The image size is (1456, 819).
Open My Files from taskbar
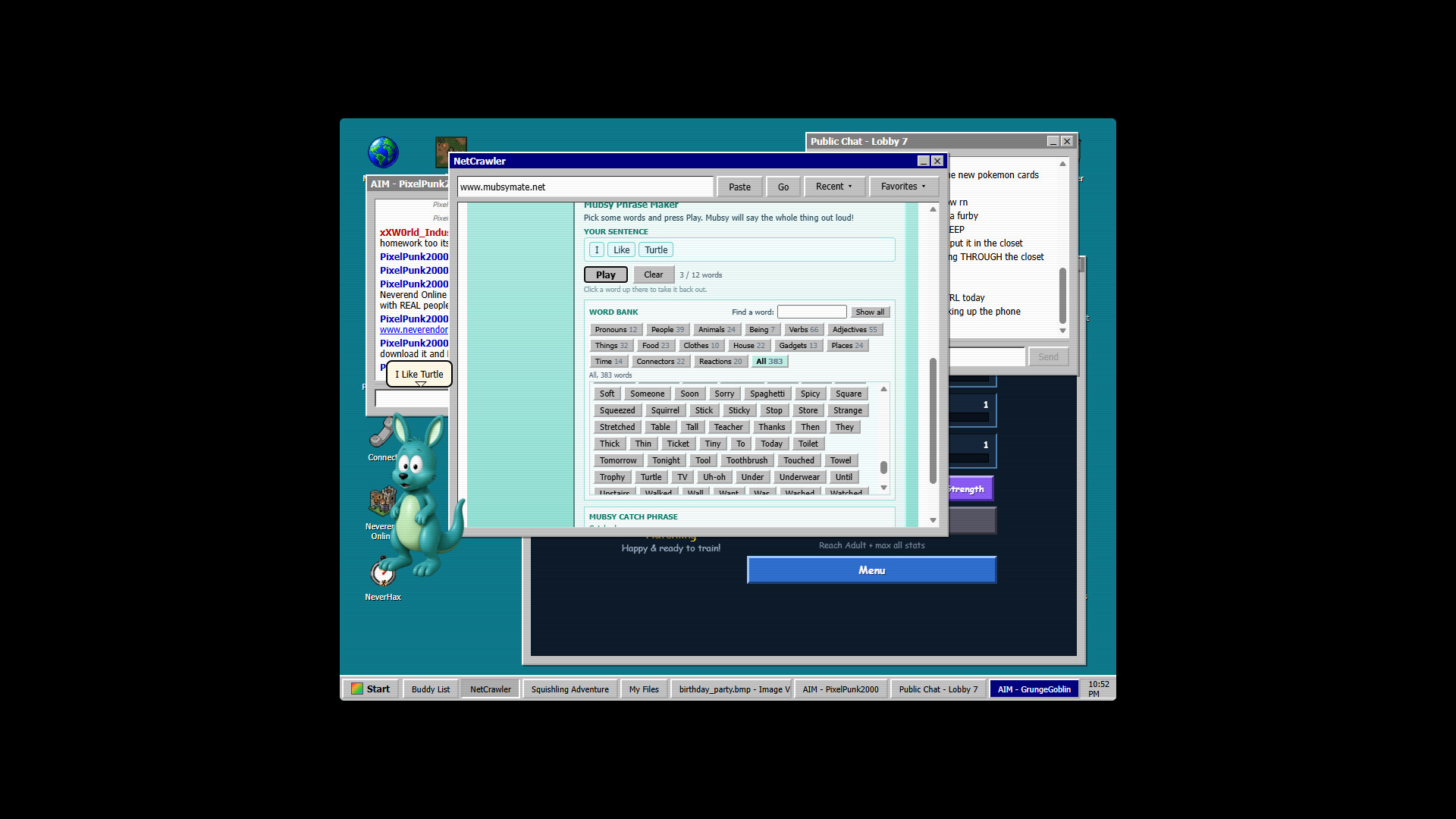tap(644, 689)
